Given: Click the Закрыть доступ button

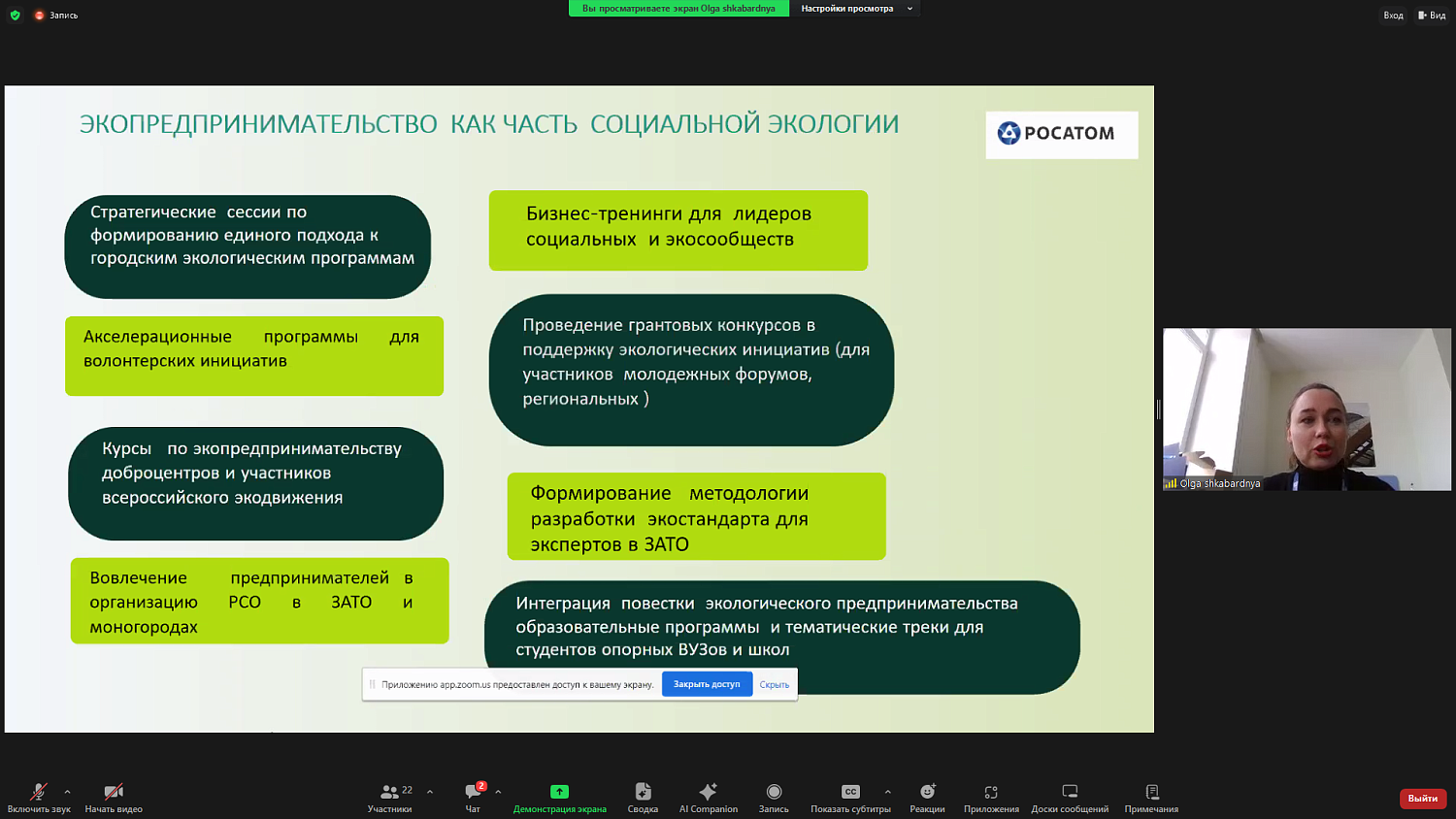Looking at the screenshot, I should pyautogui.click(x=707, y=684).
